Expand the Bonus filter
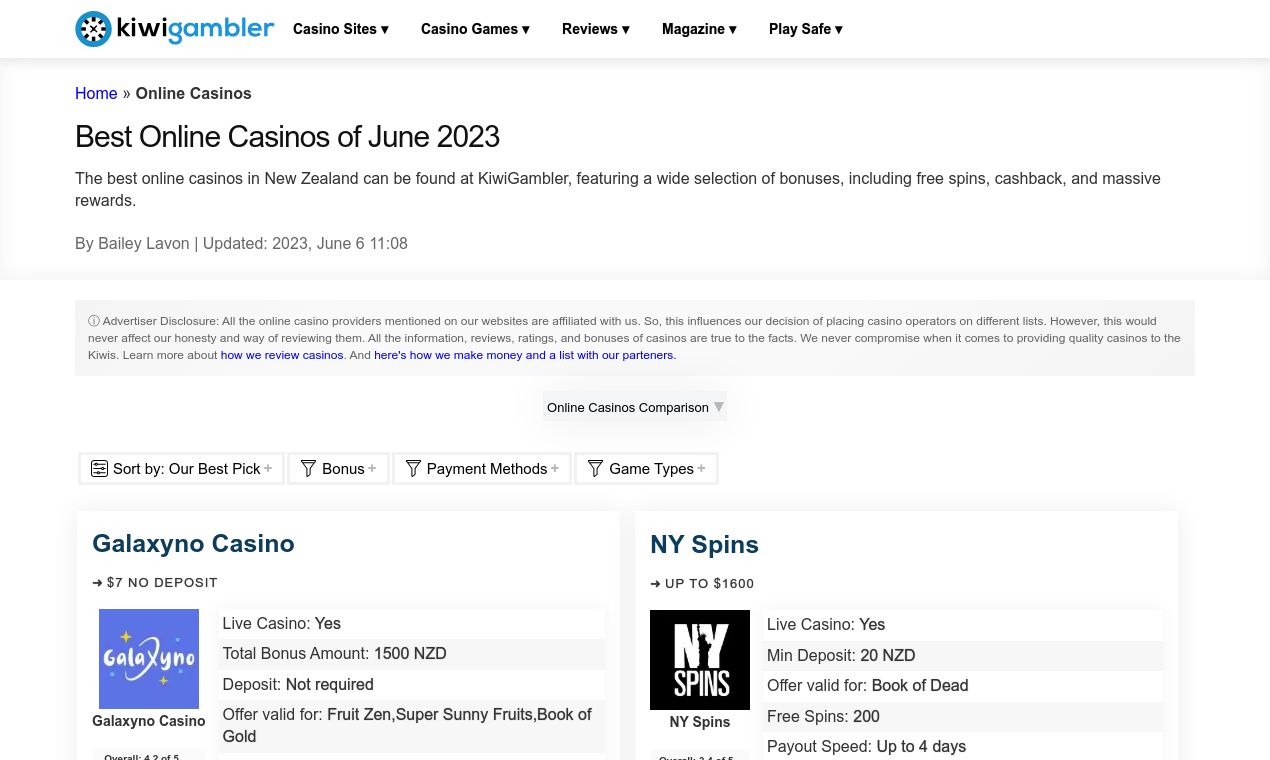The image size is (1270, 760). coord(339,468)
